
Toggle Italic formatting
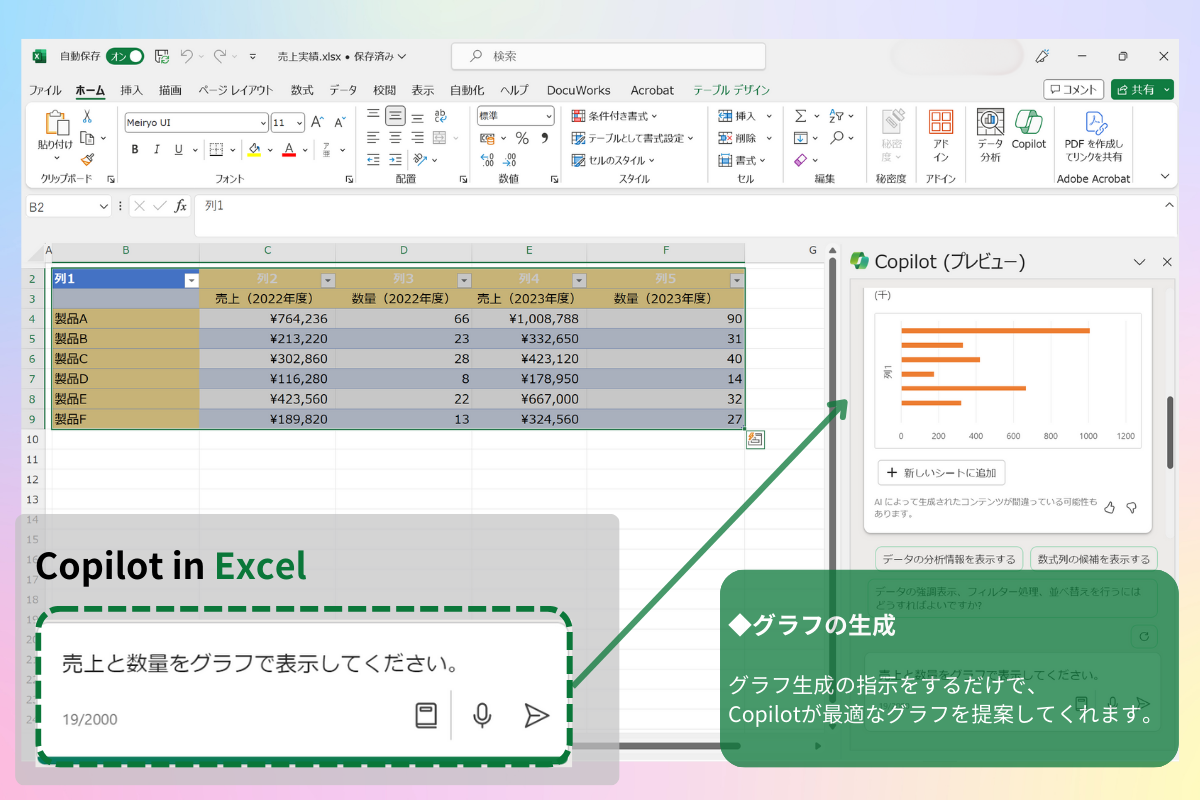tap(157, 150)
